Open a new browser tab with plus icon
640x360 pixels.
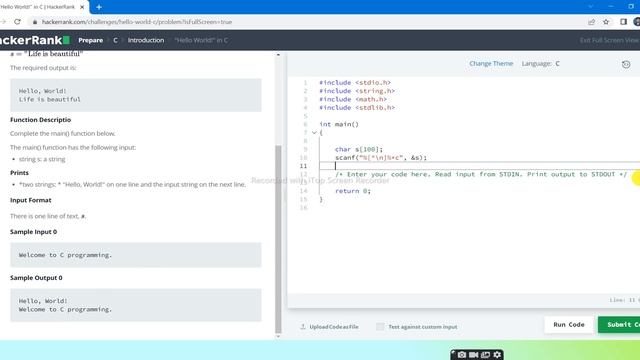coord(99,7)
